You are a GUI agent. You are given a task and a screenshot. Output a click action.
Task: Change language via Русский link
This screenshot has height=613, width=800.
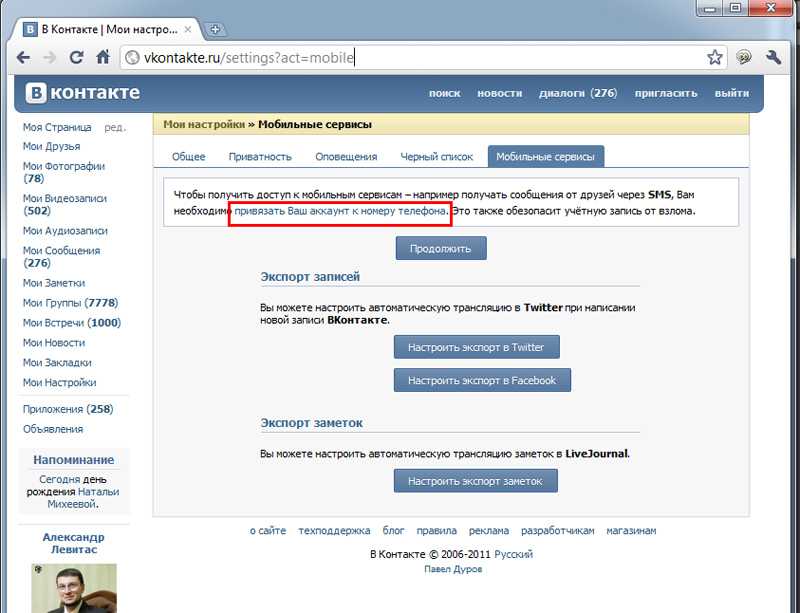[514, 554]
